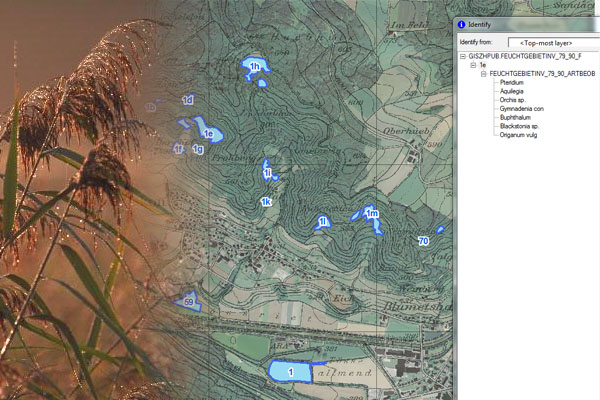This screenshot has width=600, height=400.
Task: Collapse the GISZHPUB FEUCHTGEBIETINV_79_90_F root node
Action: [463, 57]
